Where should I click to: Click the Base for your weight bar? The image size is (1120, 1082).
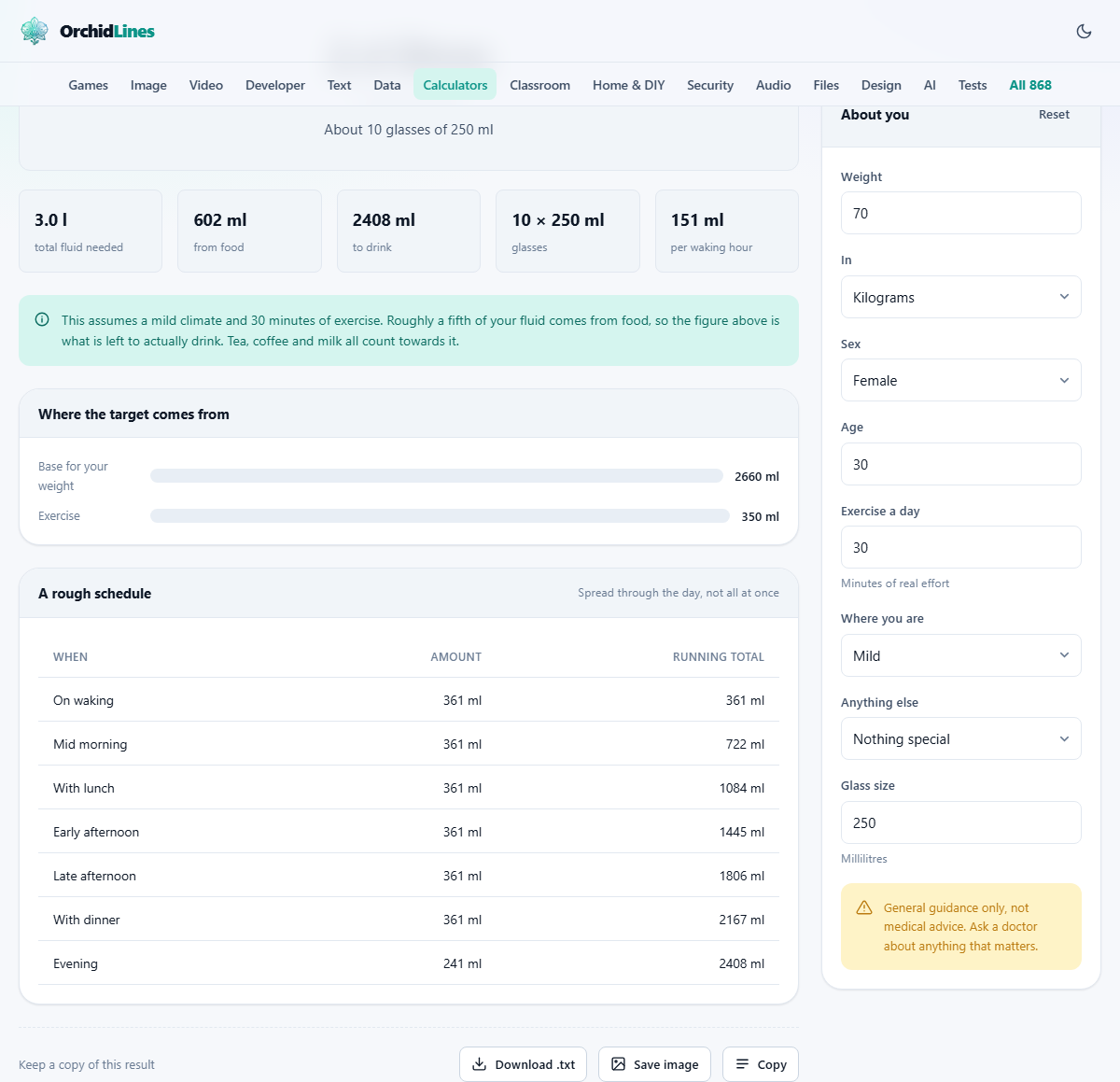tap(437, 476)
